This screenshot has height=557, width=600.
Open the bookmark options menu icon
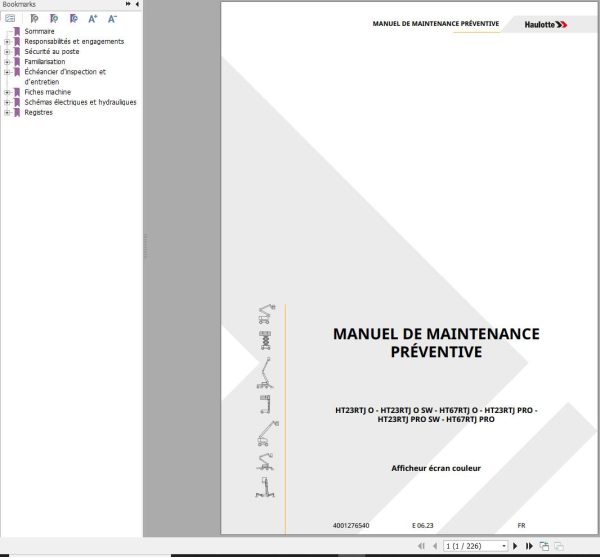[10, 18]
